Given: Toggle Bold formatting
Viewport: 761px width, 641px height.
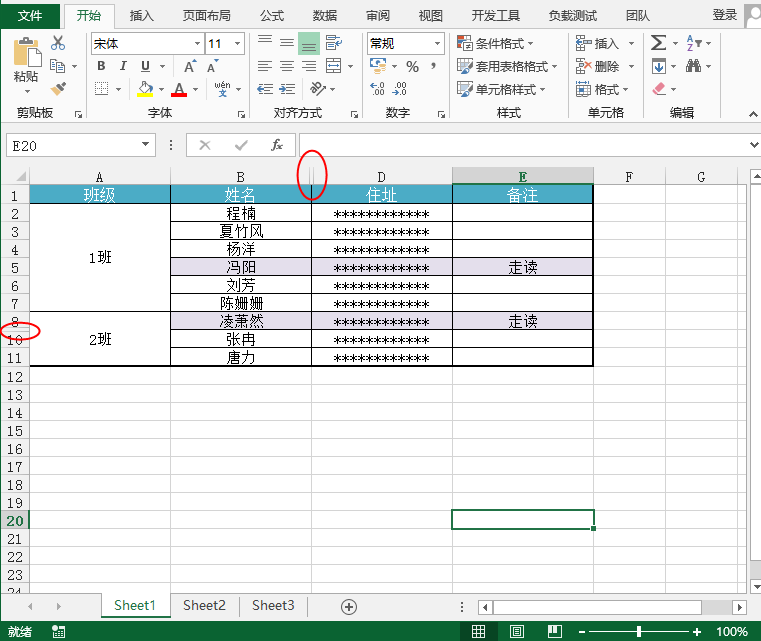Looking at the screenshot, I should coord(101,66).
